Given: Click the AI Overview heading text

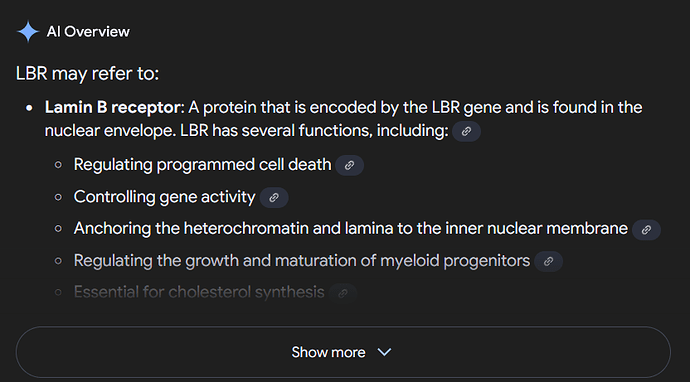Looking at the screenshot, I should [x=88, y=32].
